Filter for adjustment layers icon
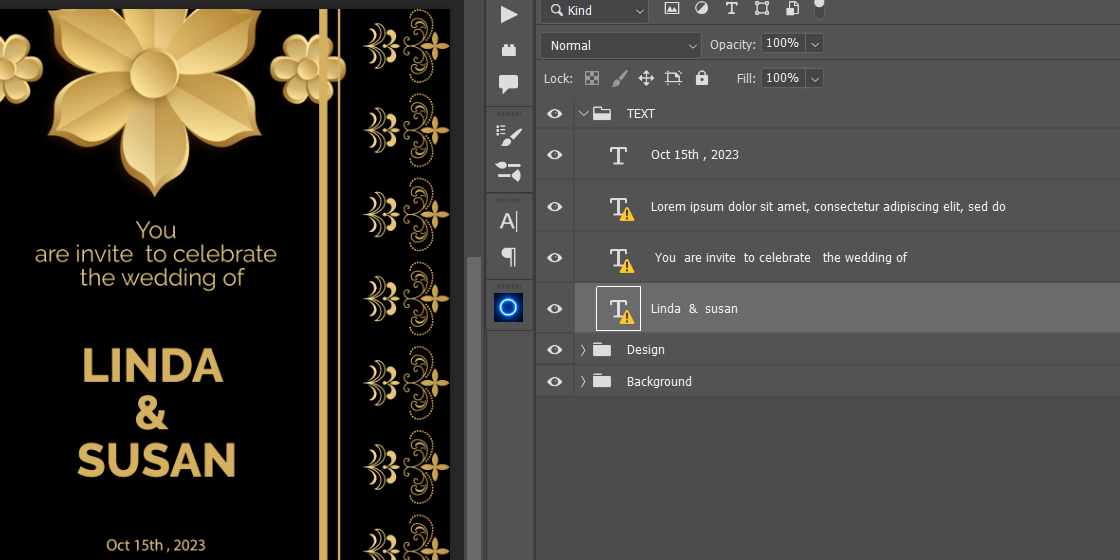Image resolution: width=1120 pixels, height=560 pixels. click(x=701, y=9)
